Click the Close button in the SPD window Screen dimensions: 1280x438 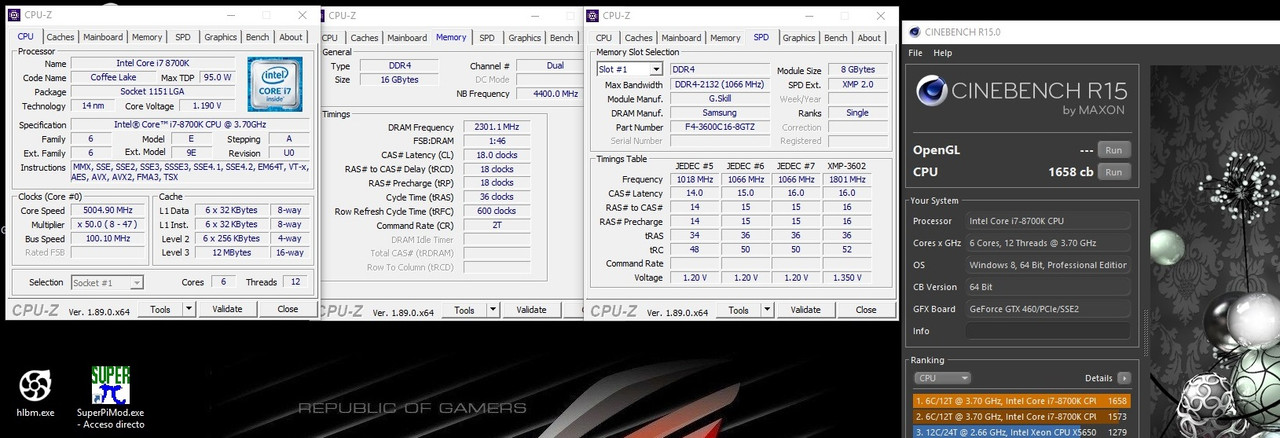tap(866, 310)
